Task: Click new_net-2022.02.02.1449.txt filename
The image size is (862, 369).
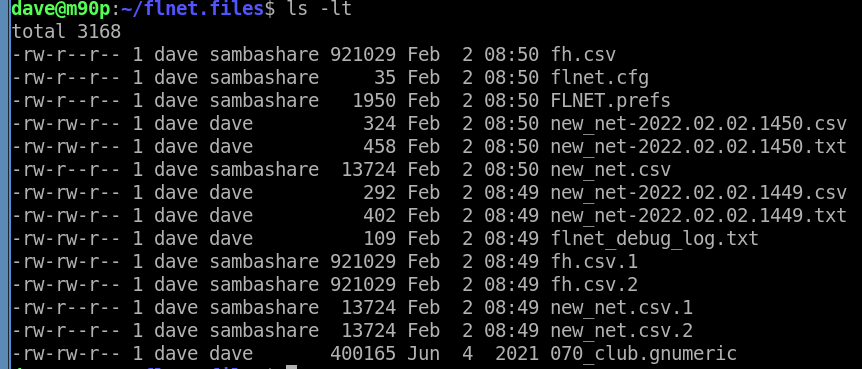Action: point(698,216)
